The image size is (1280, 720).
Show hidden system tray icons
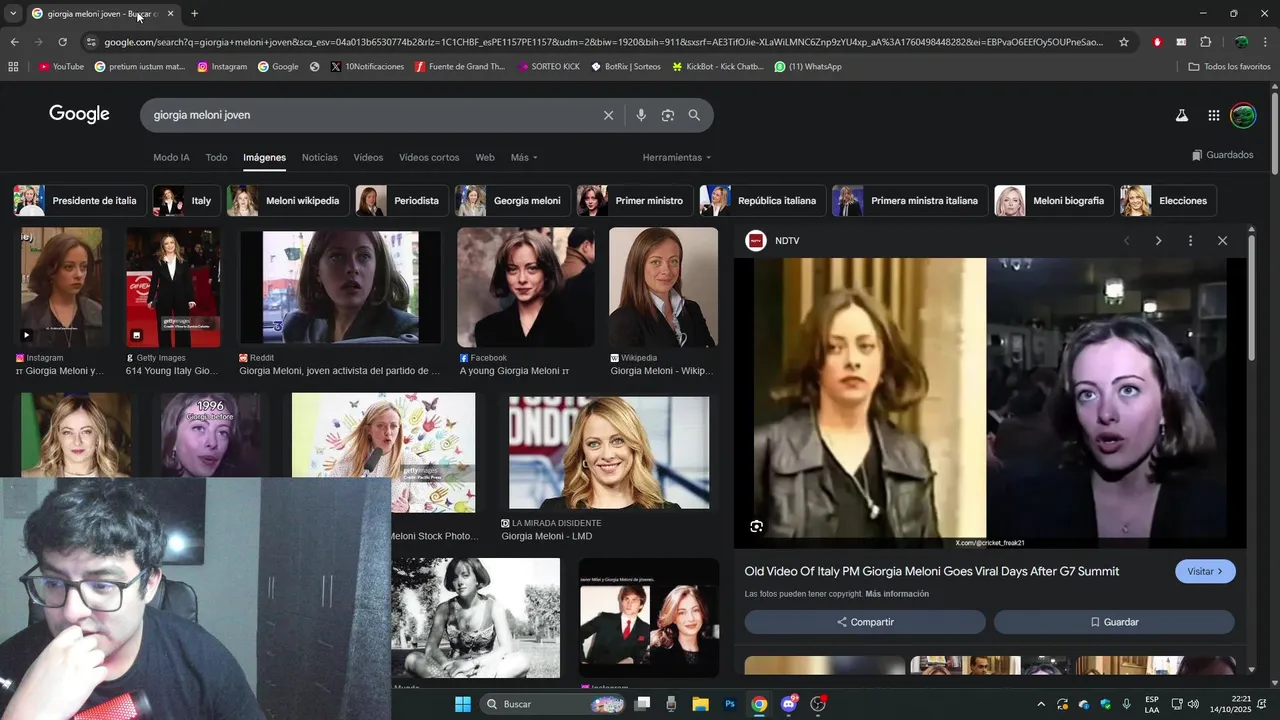(x=1040, y=704)
